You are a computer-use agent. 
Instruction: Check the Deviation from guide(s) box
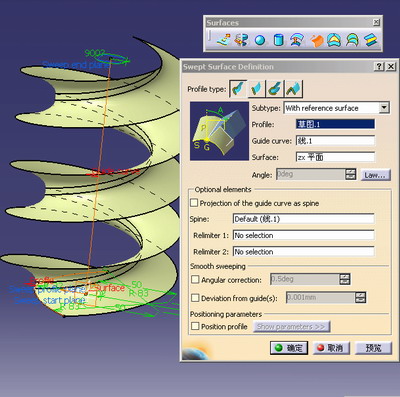point(195,297)
